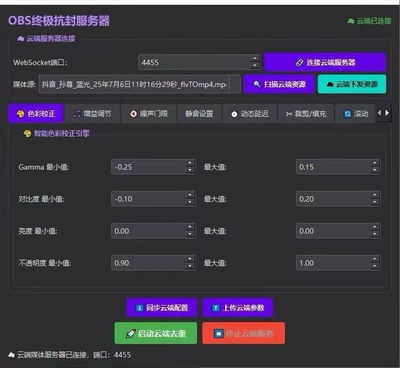Decrease 亮度 最小值 with its down arrow
The height and width of the screenshot is (368, 400).
click(190, 234)
